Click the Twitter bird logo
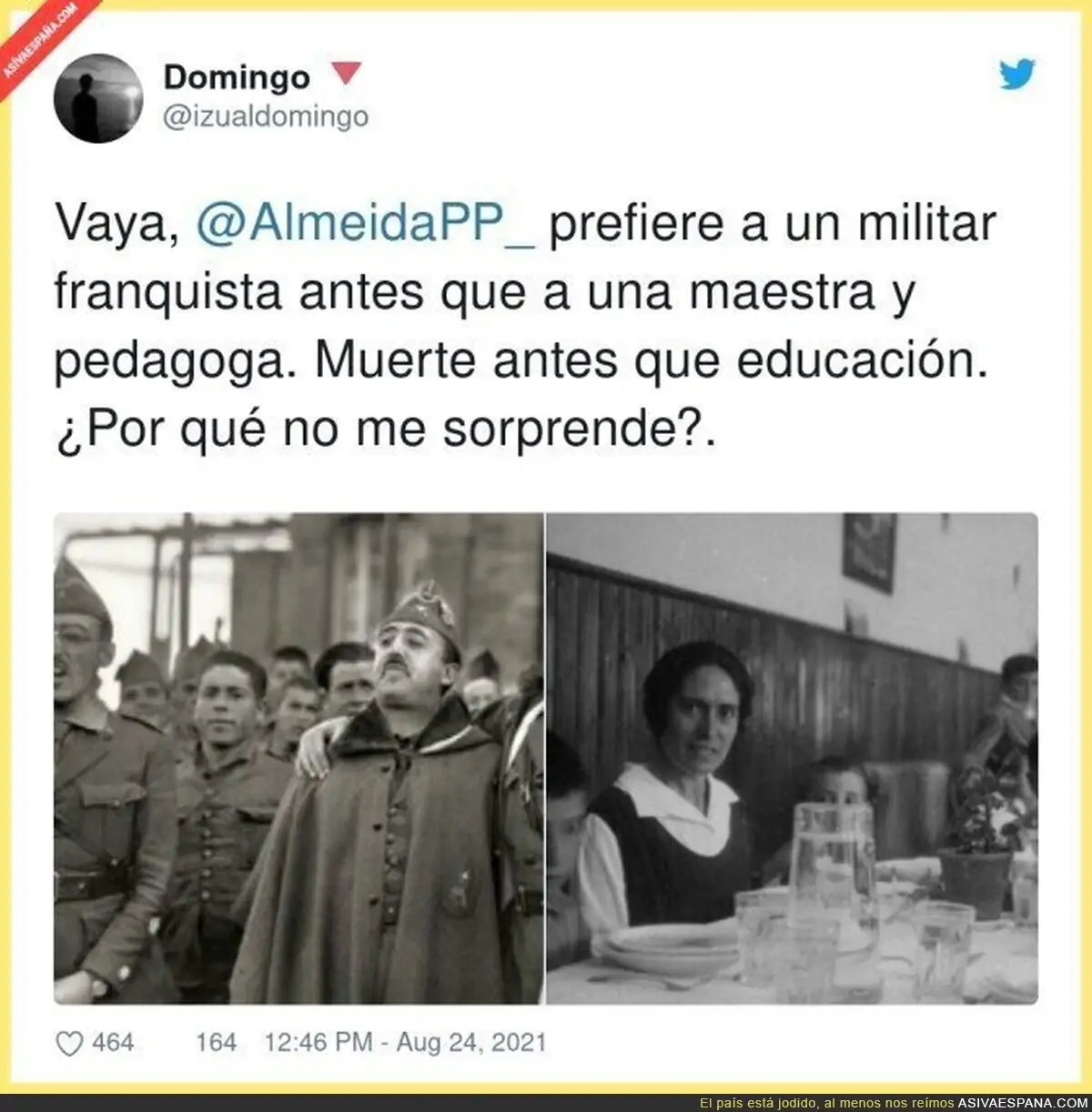 [1016, 74]
